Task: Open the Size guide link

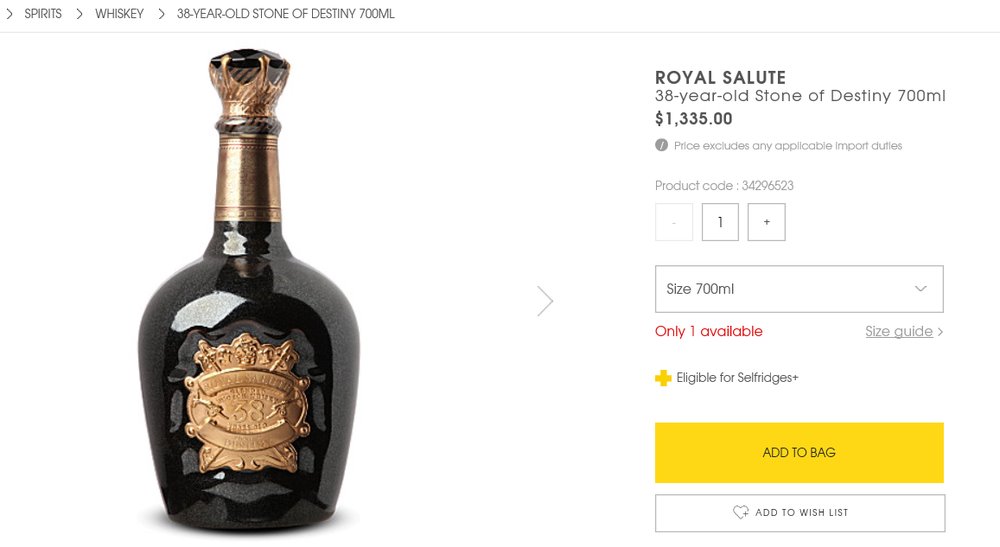Action: tap(898, 332)
